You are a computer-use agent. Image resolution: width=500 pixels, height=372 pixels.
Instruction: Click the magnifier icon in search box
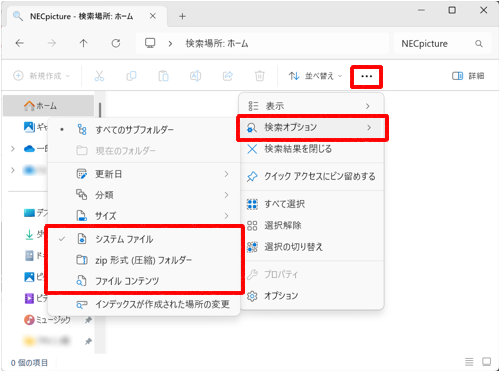point(479,43)
